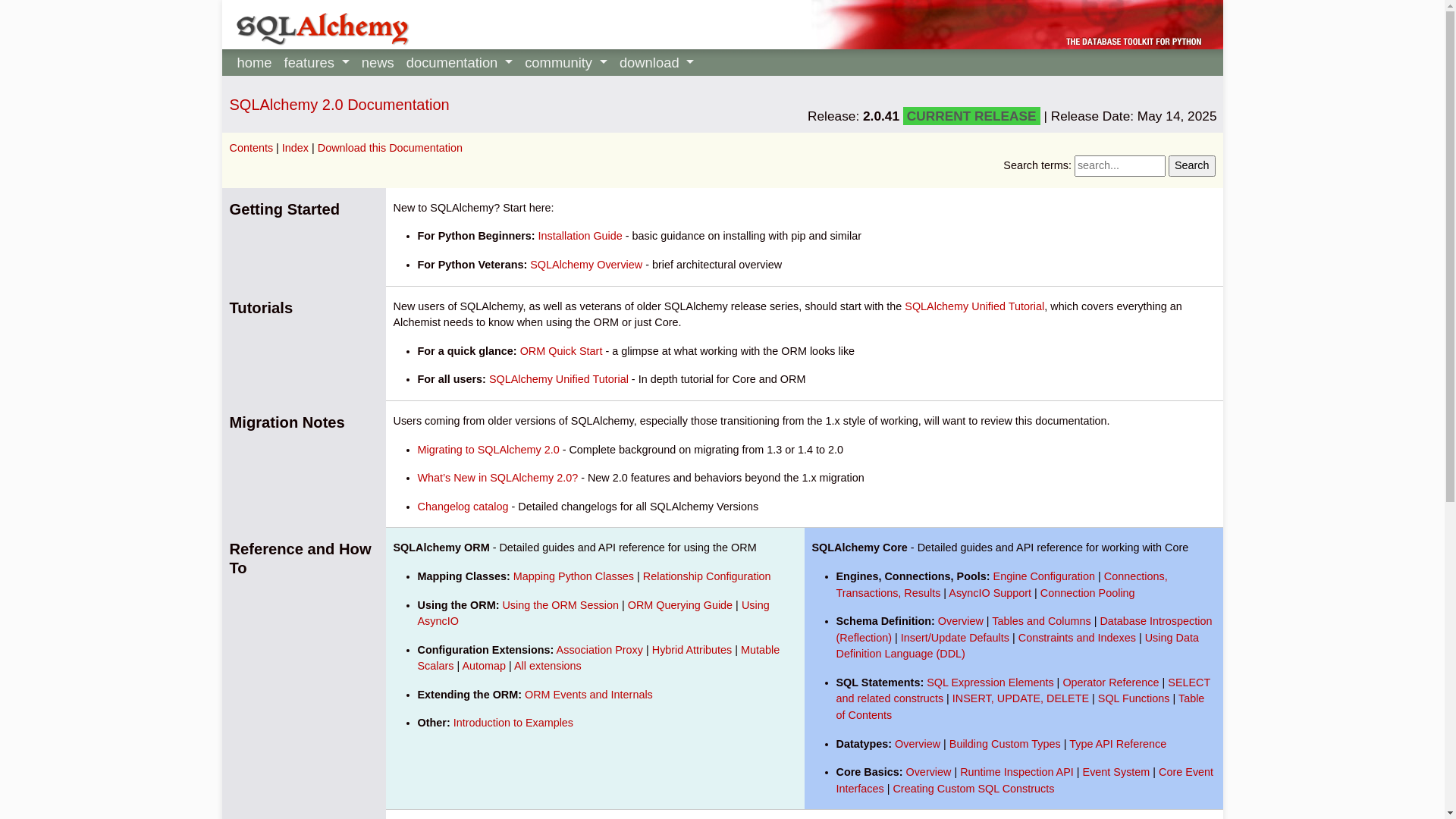
Task: Open INSERT, UPDATE, DELETE link
Action: click(x=1021, y=698)
